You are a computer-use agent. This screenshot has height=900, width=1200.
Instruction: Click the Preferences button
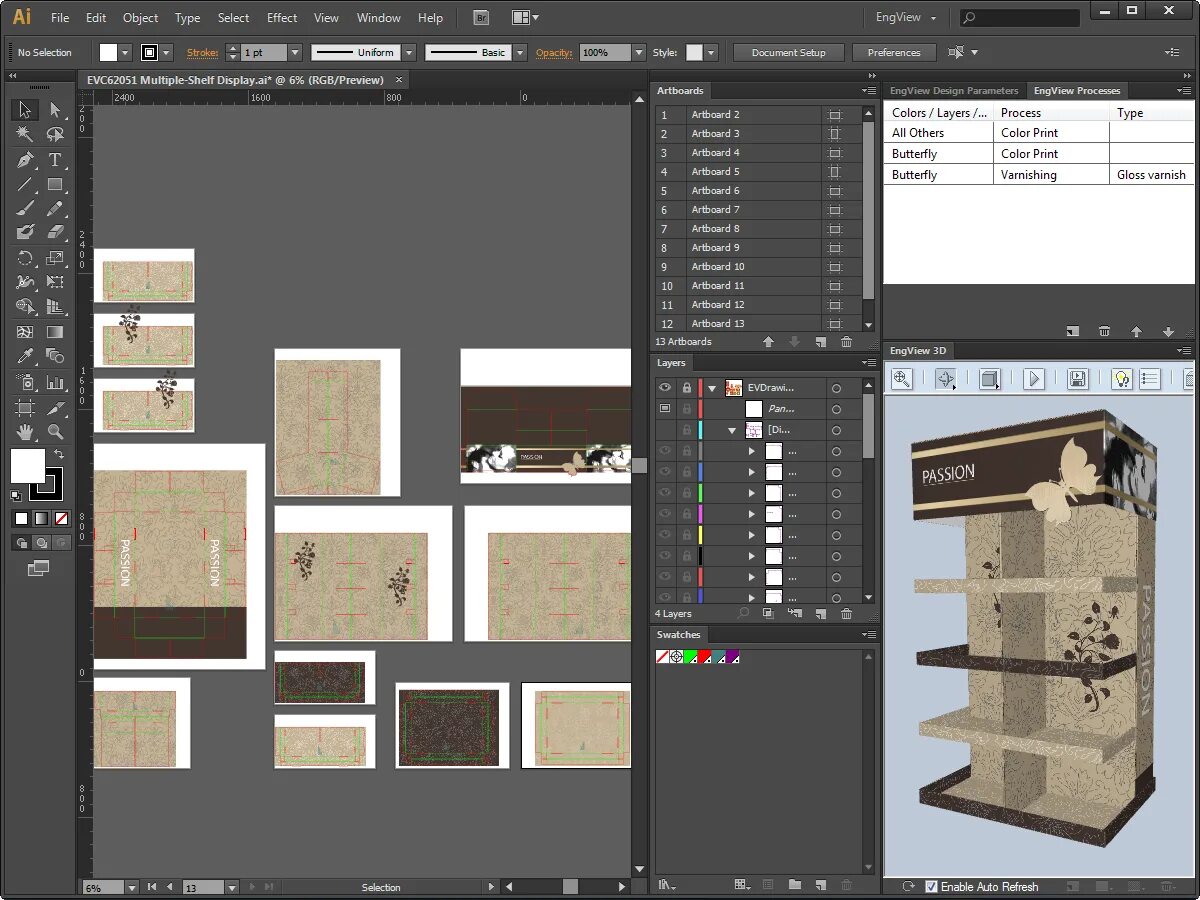click(893, 51)
